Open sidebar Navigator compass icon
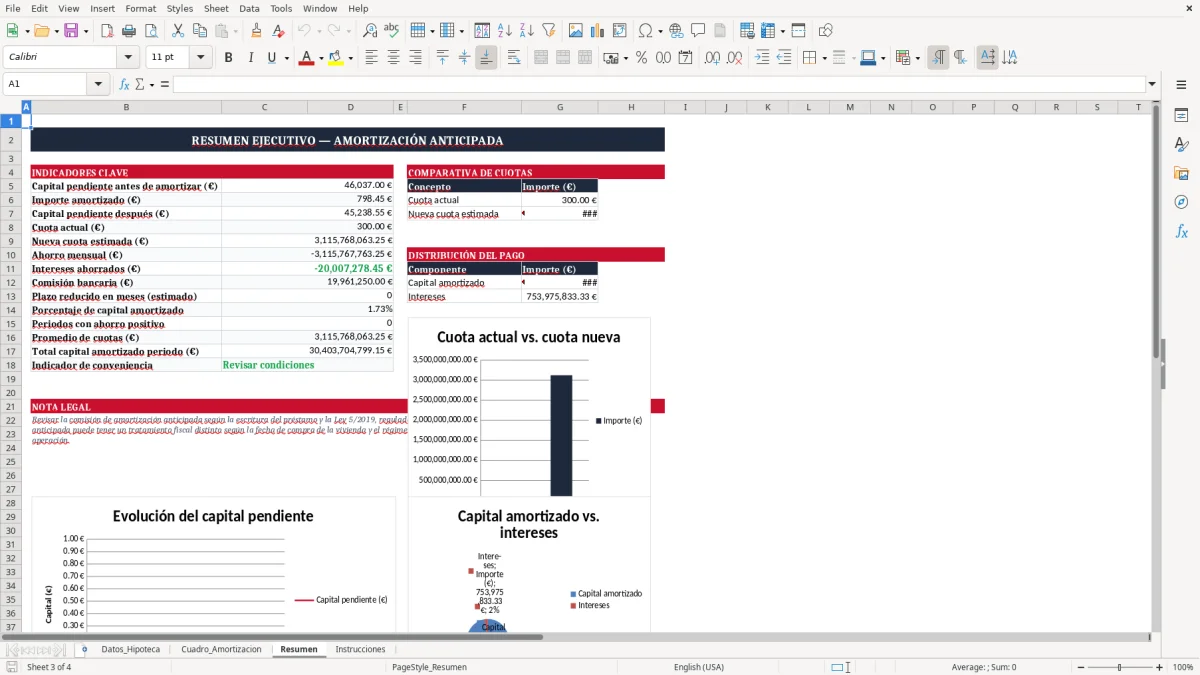 pyautogui.click(x=1181, y=202)
